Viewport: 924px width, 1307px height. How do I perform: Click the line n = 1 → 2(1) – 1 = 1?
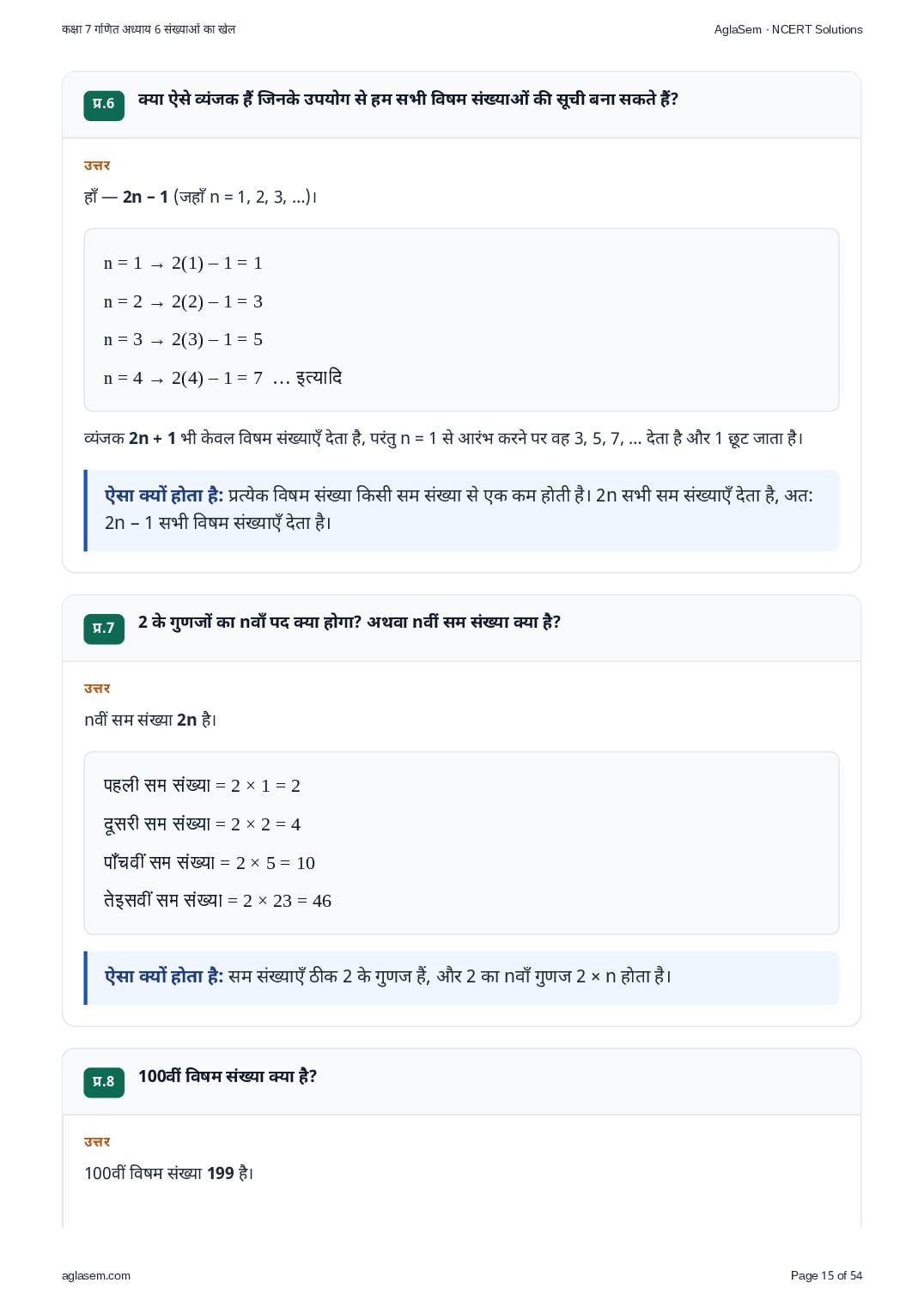(x=183, y=264)
